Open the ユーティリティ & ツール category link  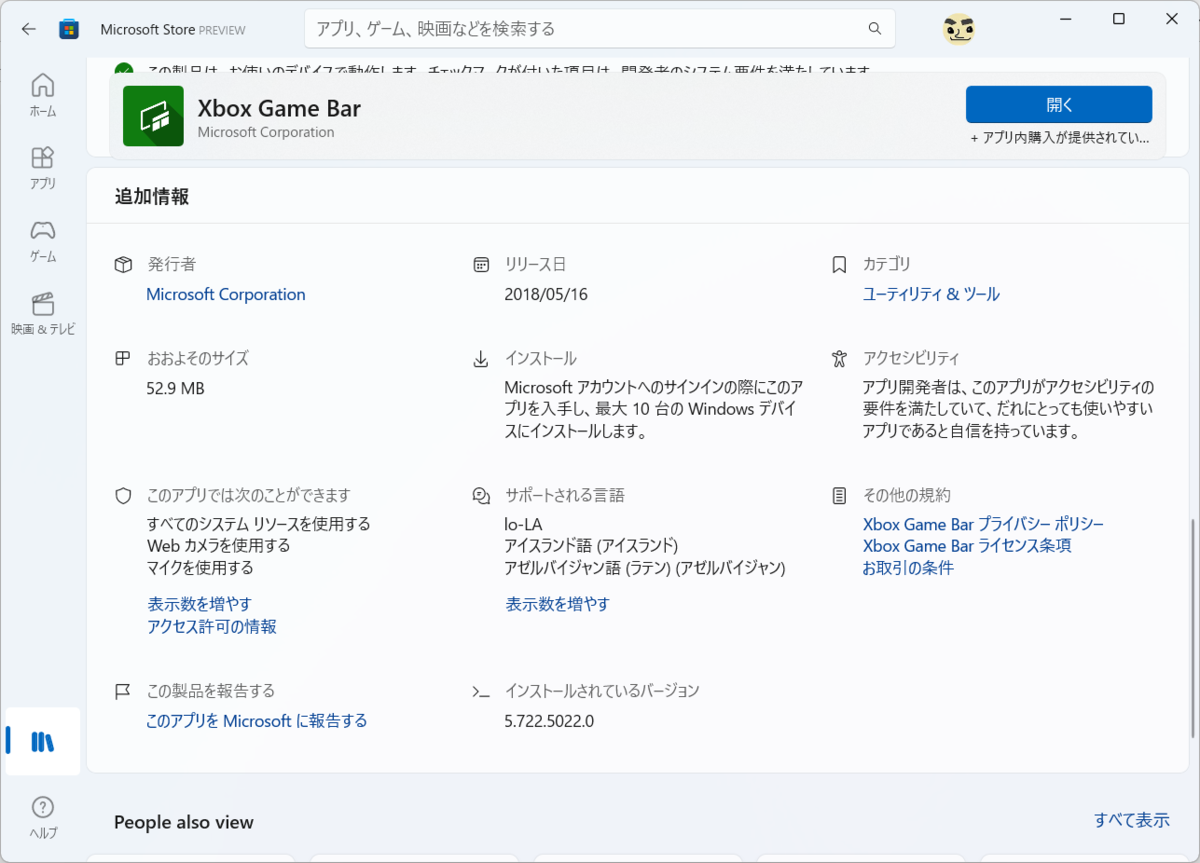point(931,294)
